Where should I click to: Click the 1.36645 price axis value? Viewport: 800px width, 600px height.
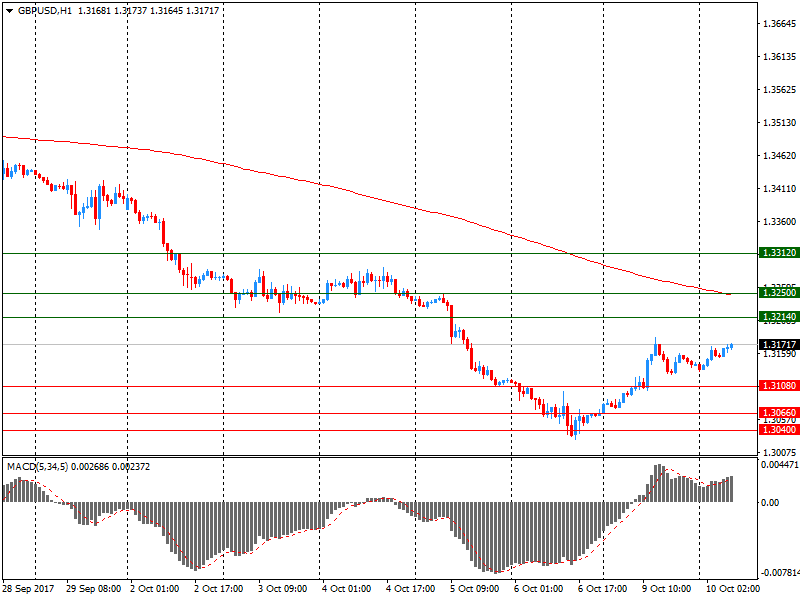[x=779, y=24]
